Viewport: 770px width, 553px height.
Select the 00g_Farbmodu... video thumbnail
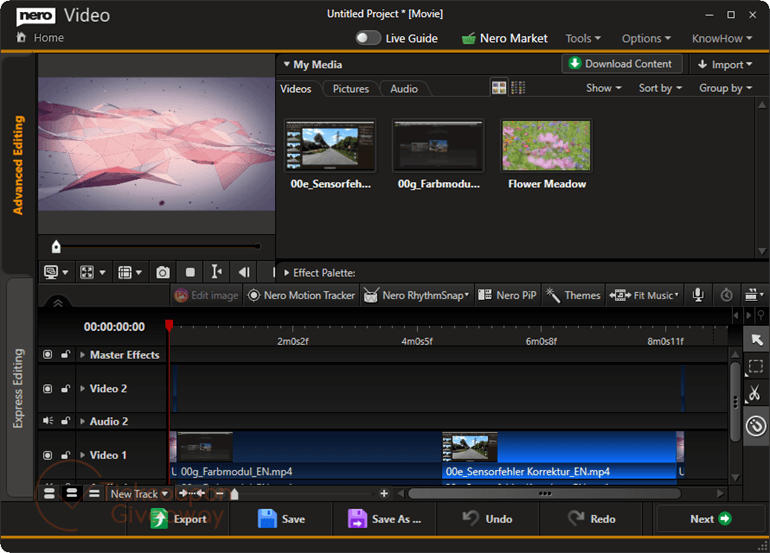coord(439,145)
